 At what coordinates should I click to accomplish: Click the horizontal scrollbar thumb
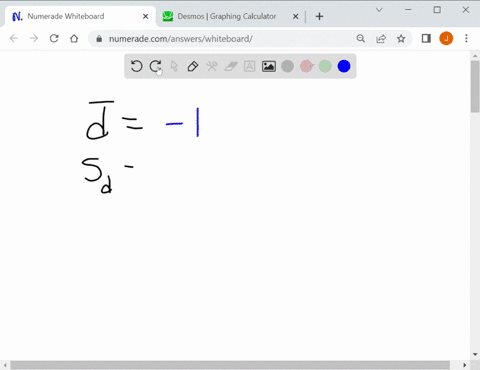pyautogui.click(x=230, y=365)
